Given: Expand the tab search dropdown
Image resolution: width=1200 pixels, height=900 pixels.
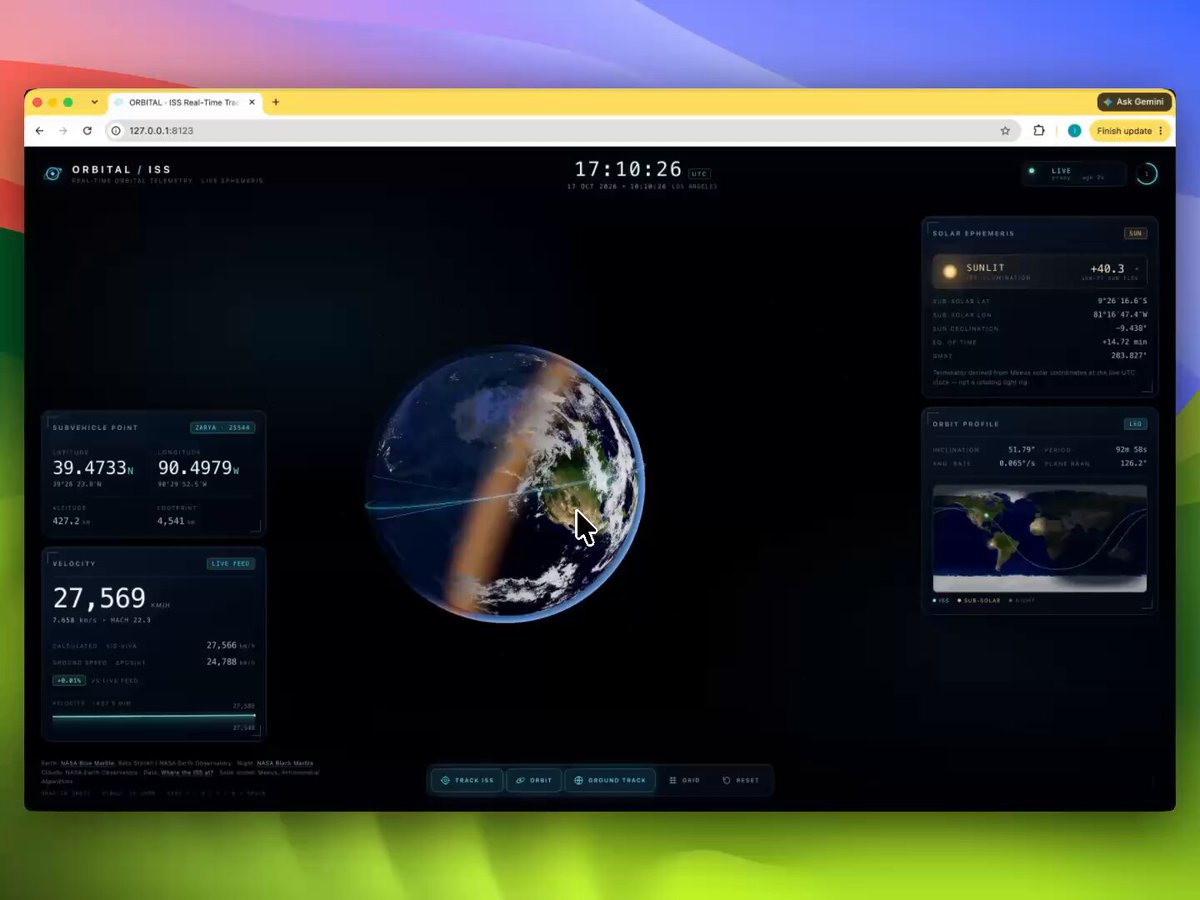Looking at the screenshot, I should point(95,102).
